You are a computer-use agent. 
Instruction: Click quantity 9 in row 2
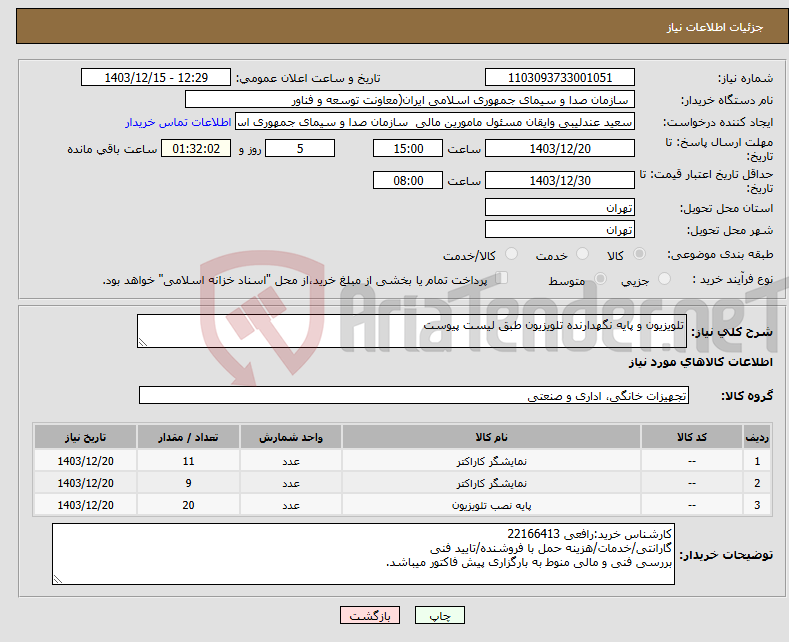188,484
